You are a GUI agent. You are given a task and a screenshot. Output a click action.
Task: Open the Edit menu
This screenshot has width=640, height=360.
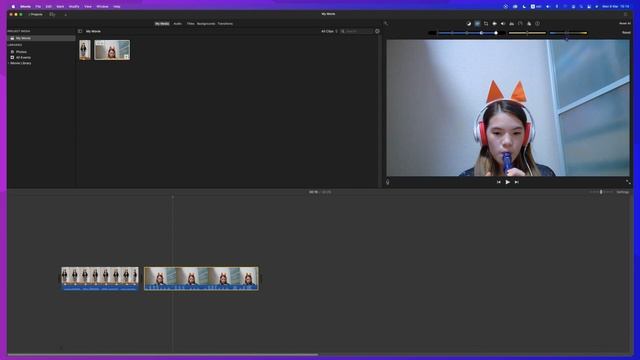(x=49, y=7)
